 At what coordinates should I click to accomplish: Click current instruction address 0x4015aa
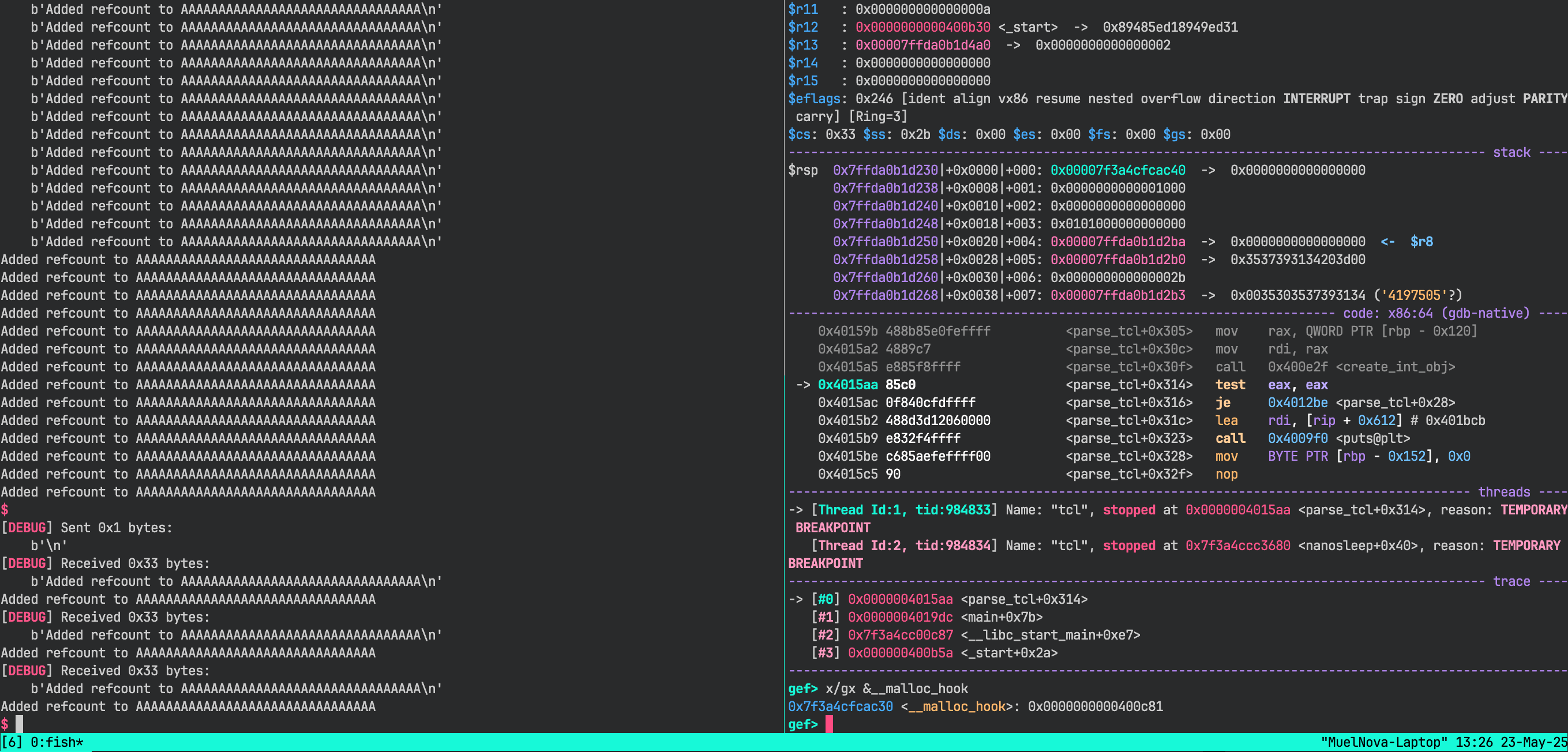pos(847,385)
